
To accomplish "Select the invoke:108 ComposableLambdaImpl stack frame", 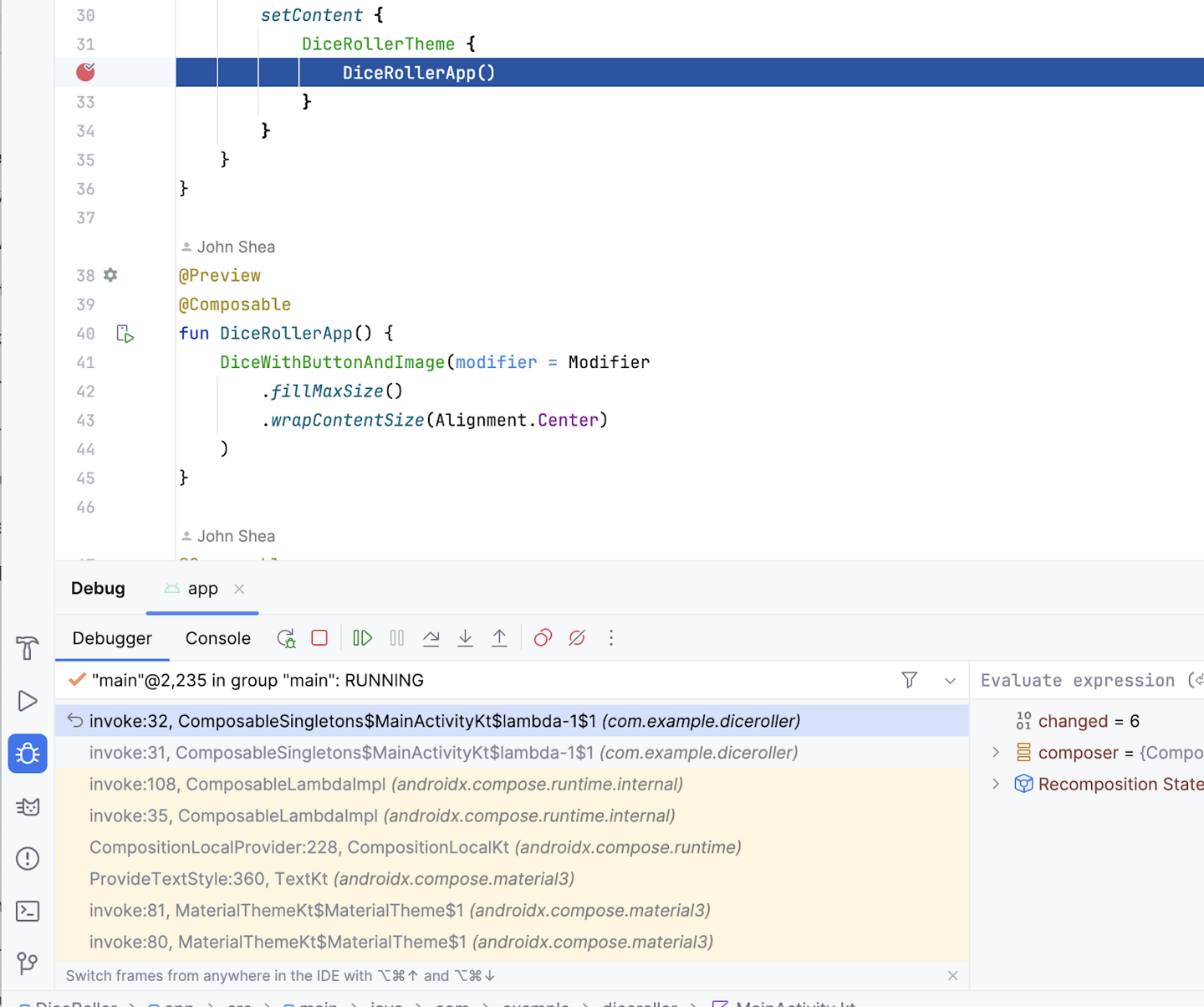I will tap(385, 785).
